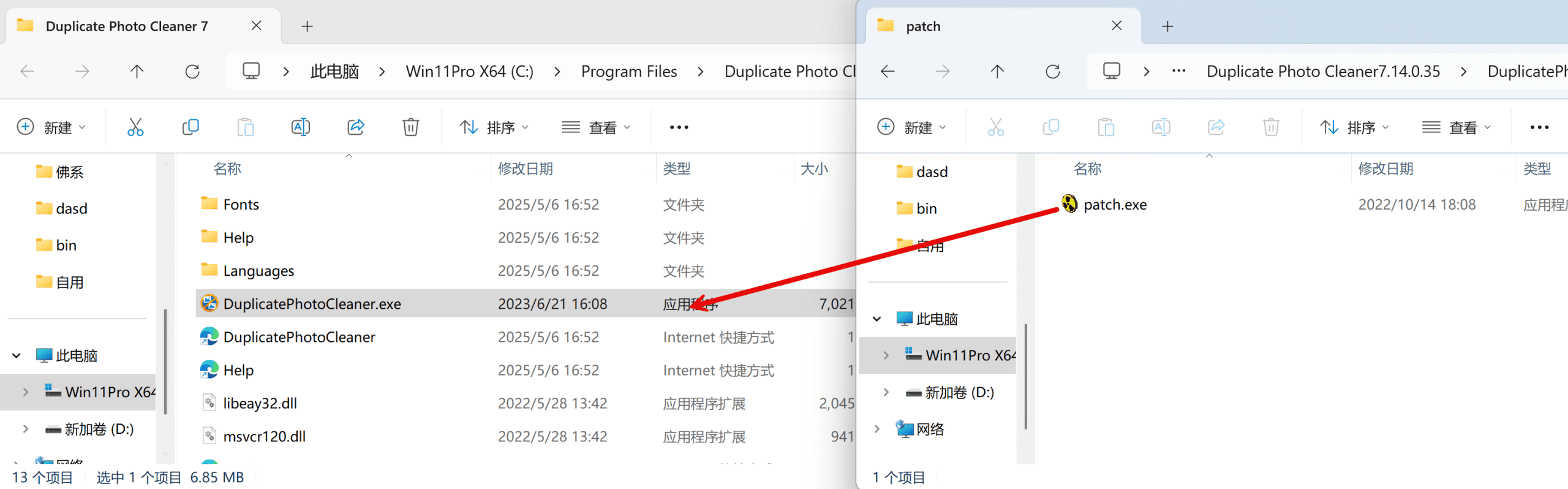Select the patch.exe file
1568x489 pixels.
1115,205
